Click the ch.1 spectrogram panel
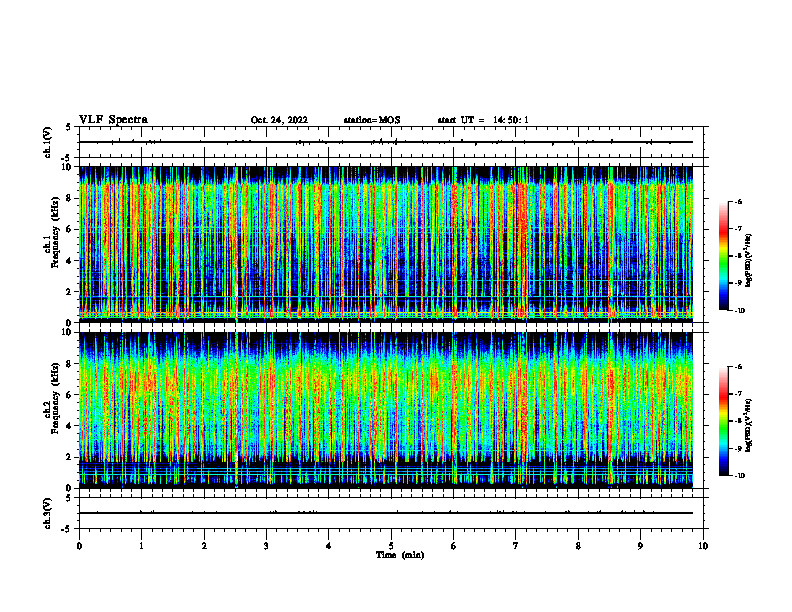This screenshot has width=792, height=612. 386,244
